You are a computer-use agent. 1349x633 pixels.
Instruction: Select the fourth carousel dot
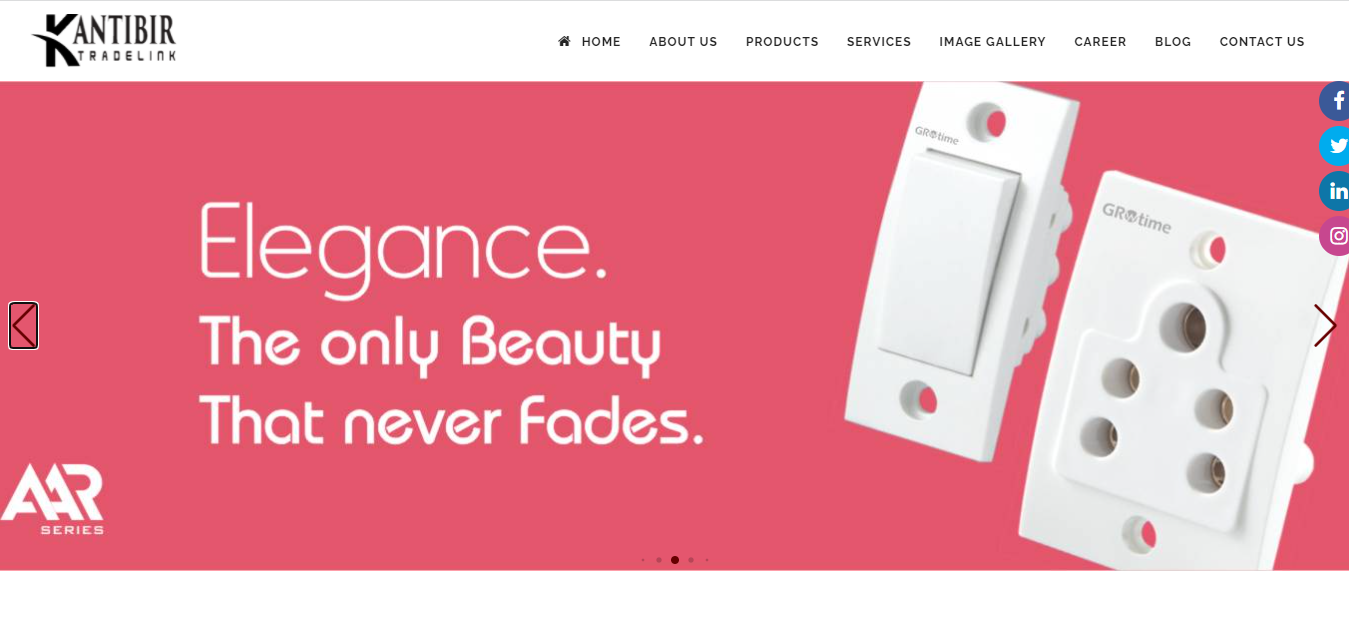[x=691, y=560]
